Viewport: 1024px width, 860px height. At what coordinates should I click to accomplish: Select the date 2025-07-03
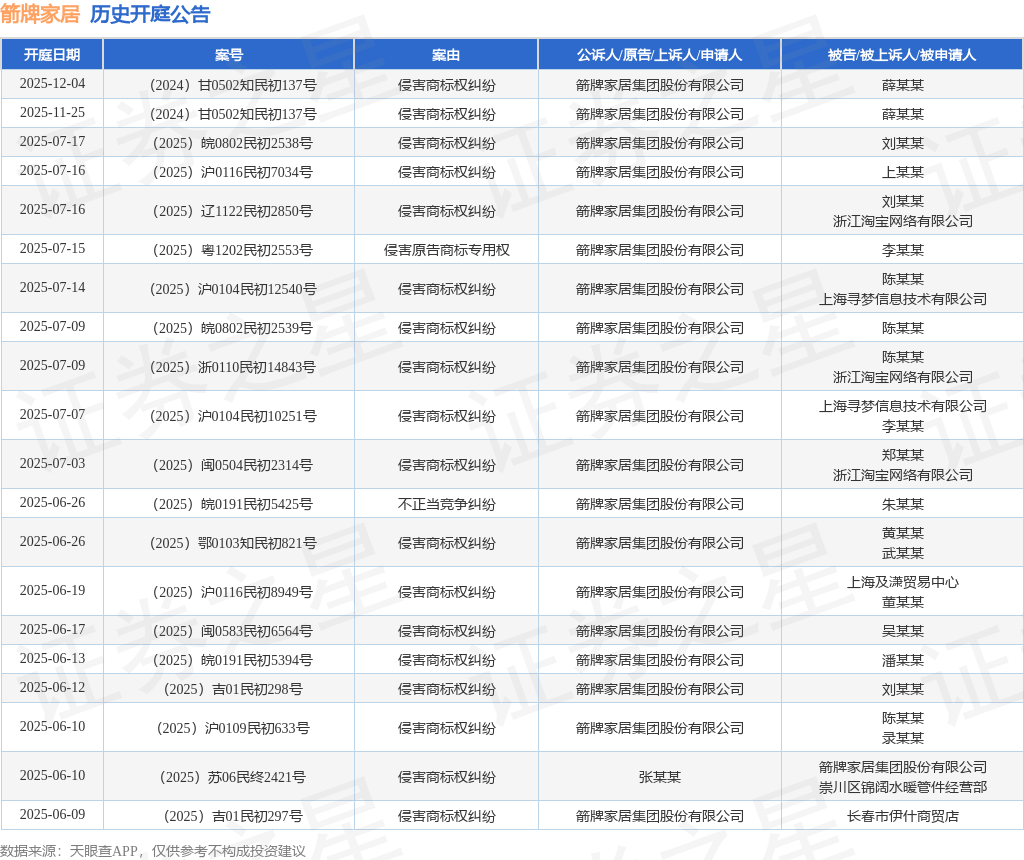coord(52,464)
